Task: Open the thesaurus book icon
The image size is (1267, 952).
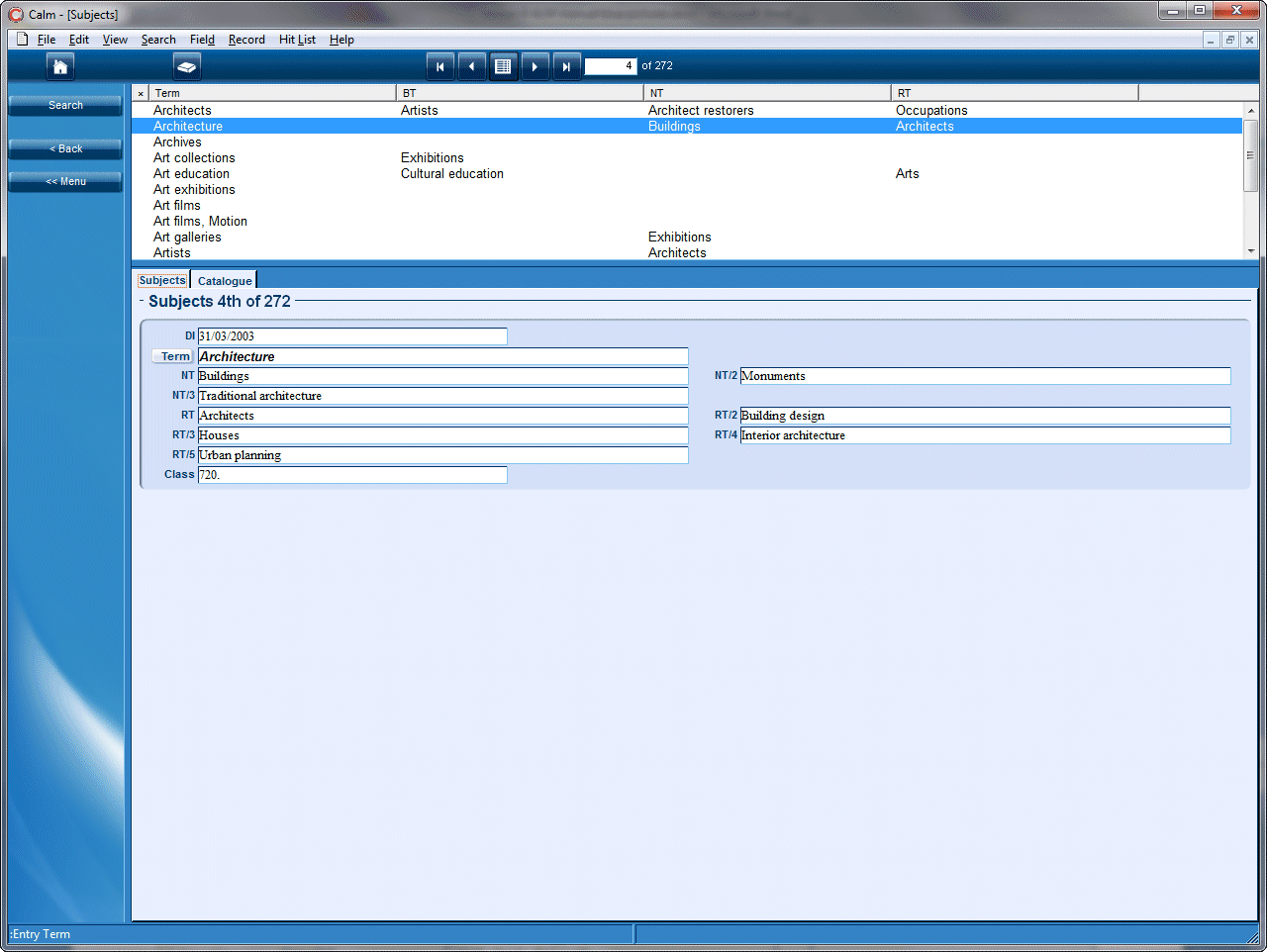Action: [186, 65]
